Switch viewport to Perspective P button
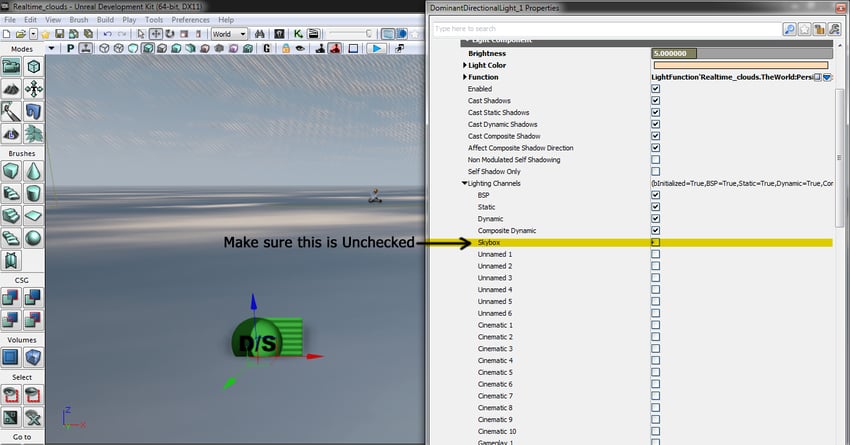 pyautogui.click(x=70, y=49)
